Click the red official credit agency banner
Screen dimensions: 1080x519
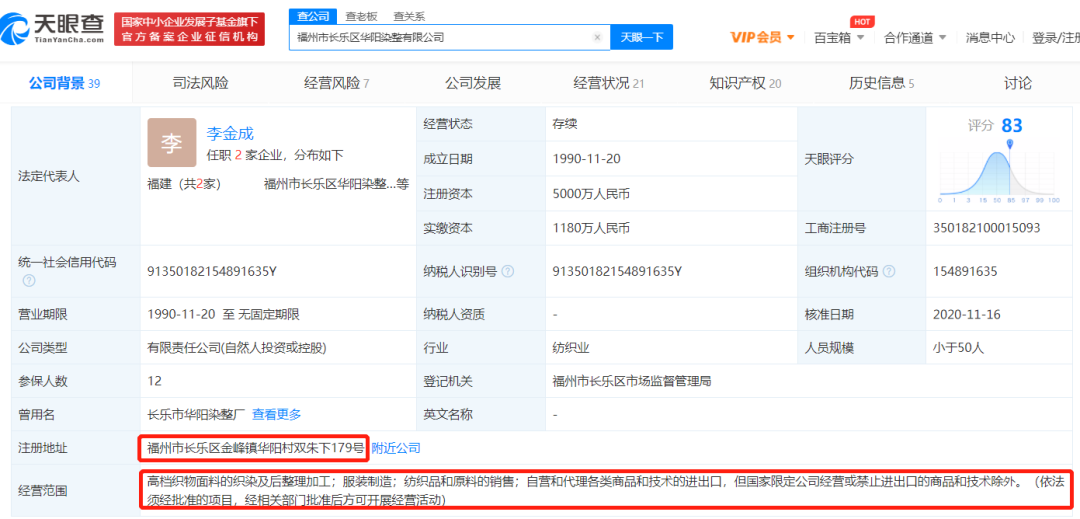tap(189, 29)
